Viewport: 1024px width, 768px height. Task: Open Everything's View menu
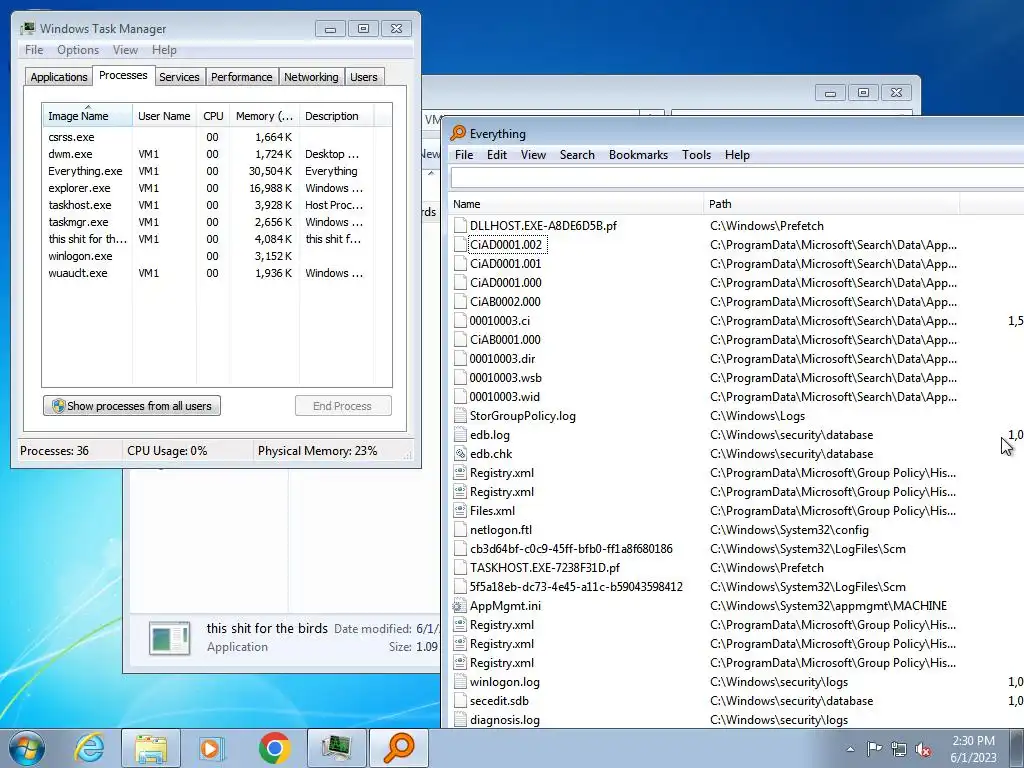[x=533, y=155]
